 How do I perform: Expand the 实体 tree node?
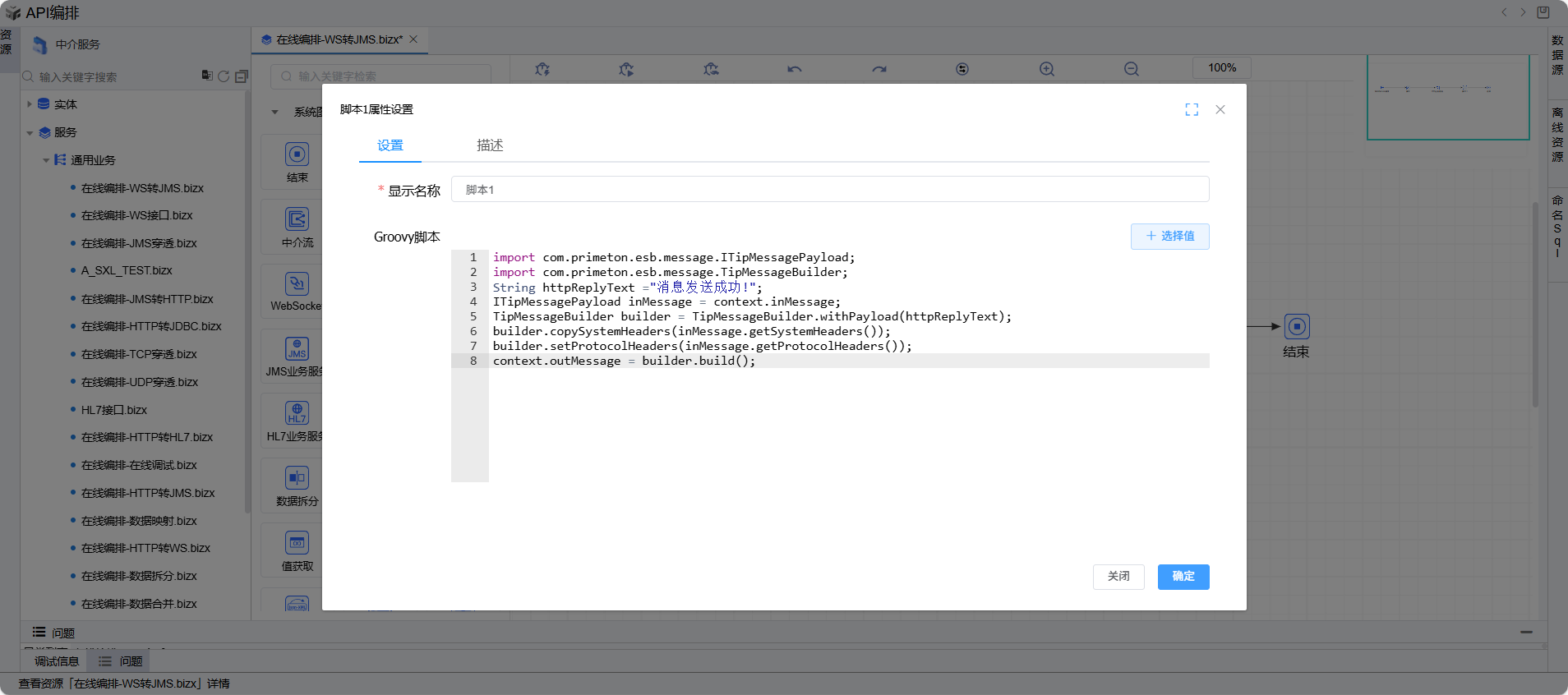click(x=30, y=104)
